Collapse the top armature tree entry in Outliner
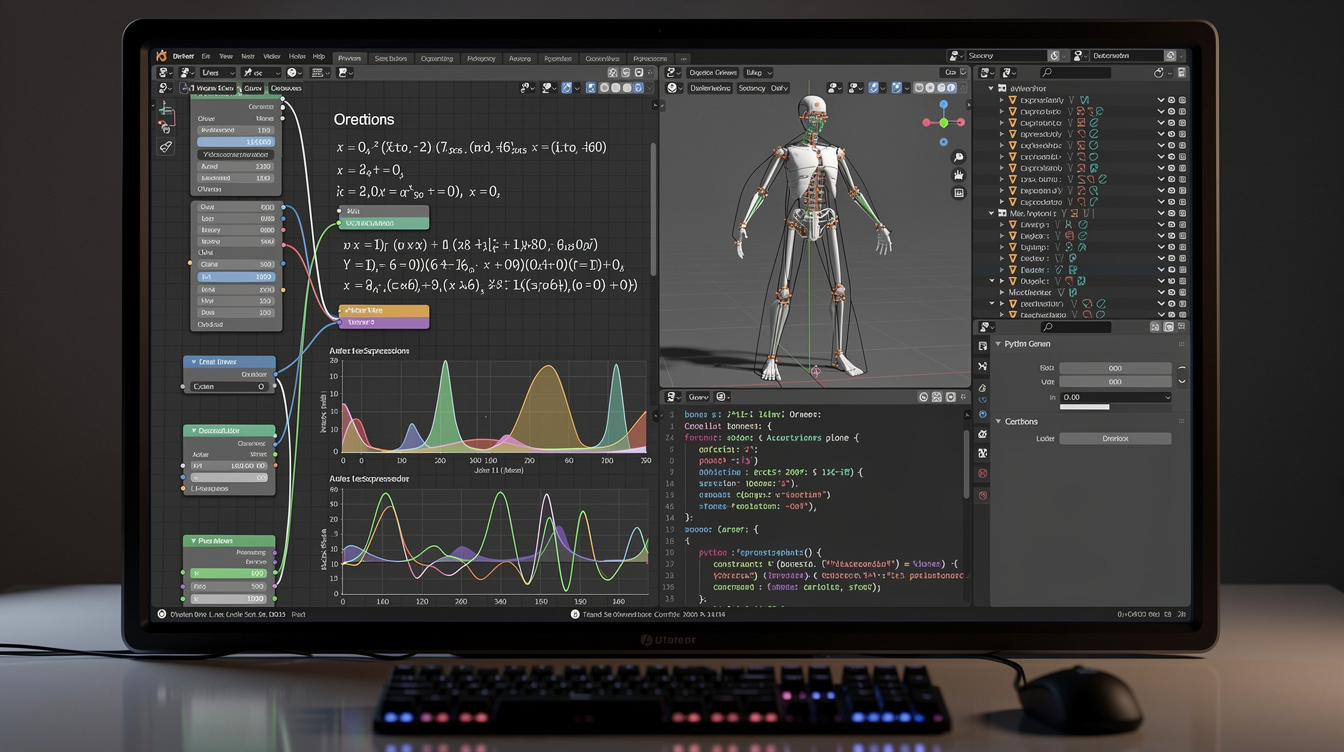1344x752 pixels. (x=990, y=87)
